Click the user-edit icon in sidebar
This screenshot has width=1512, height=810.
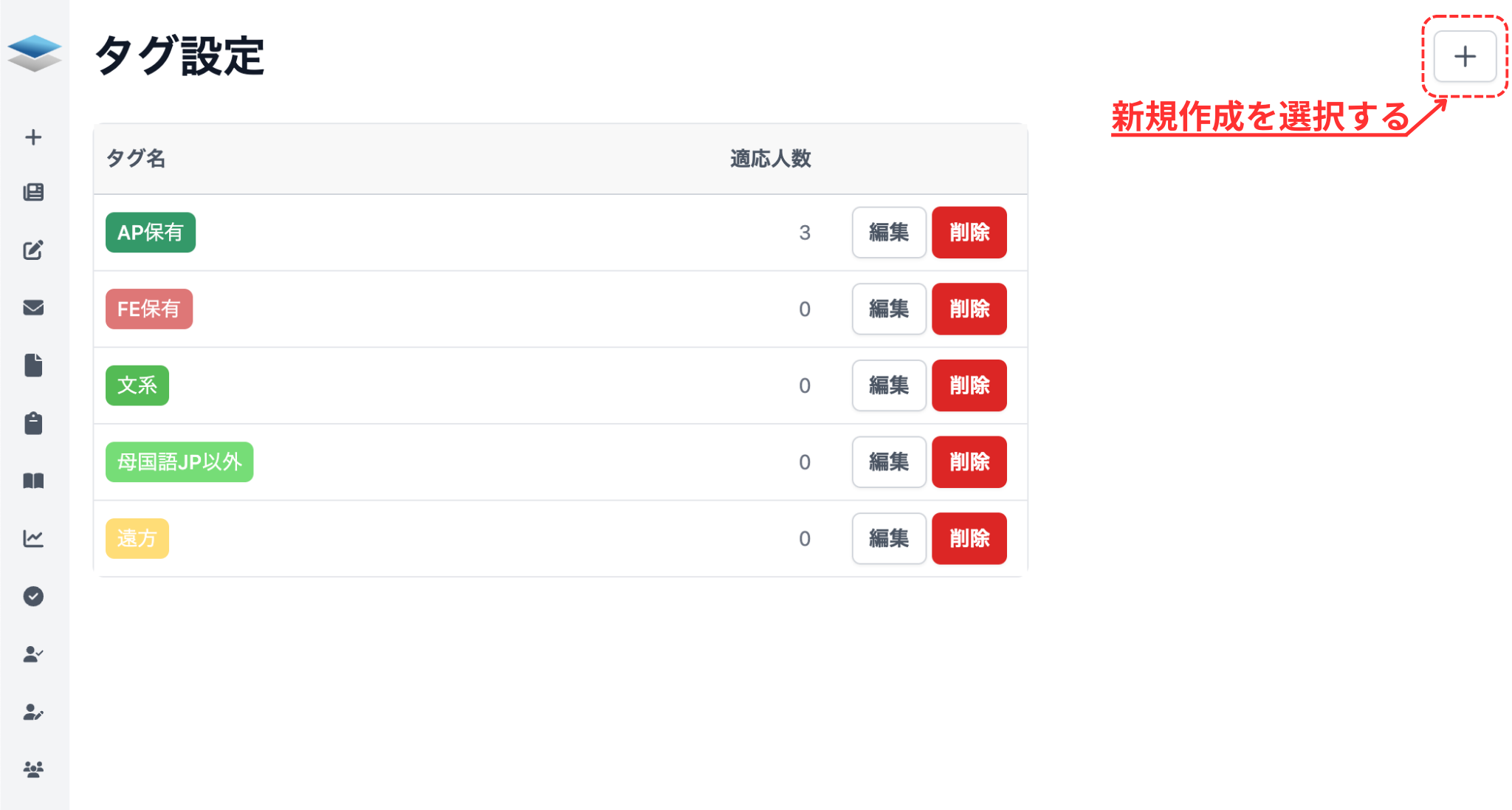point(33,712)
